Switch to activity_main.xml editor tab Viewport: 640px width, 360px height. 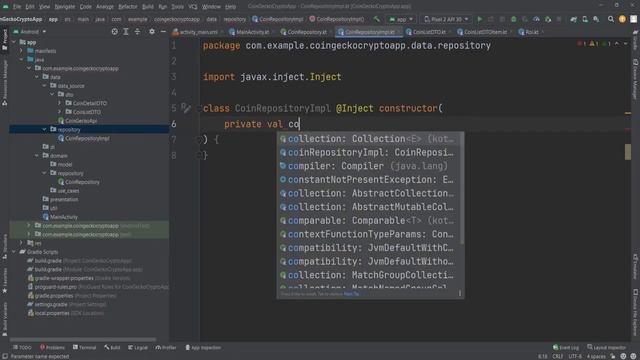(196, 31)
